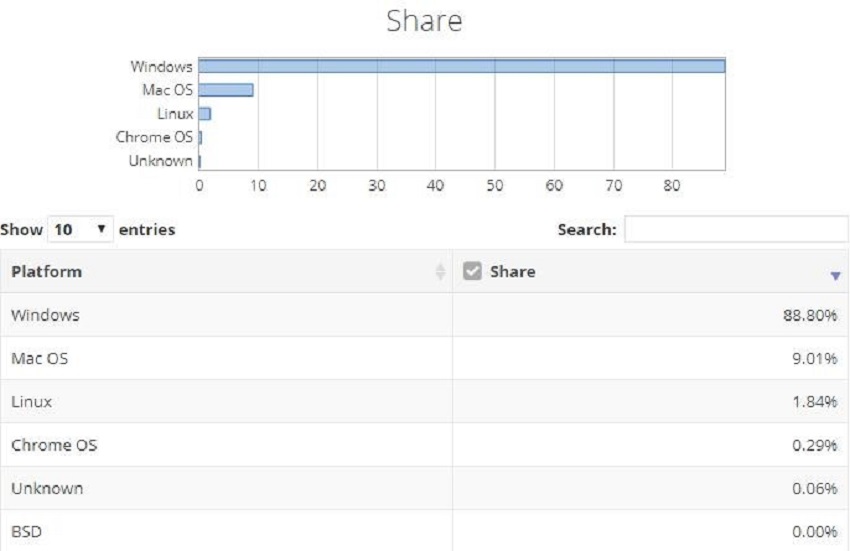Sort by Platform using the sort arrows icon
850x551 pixels.
[440, 272]
